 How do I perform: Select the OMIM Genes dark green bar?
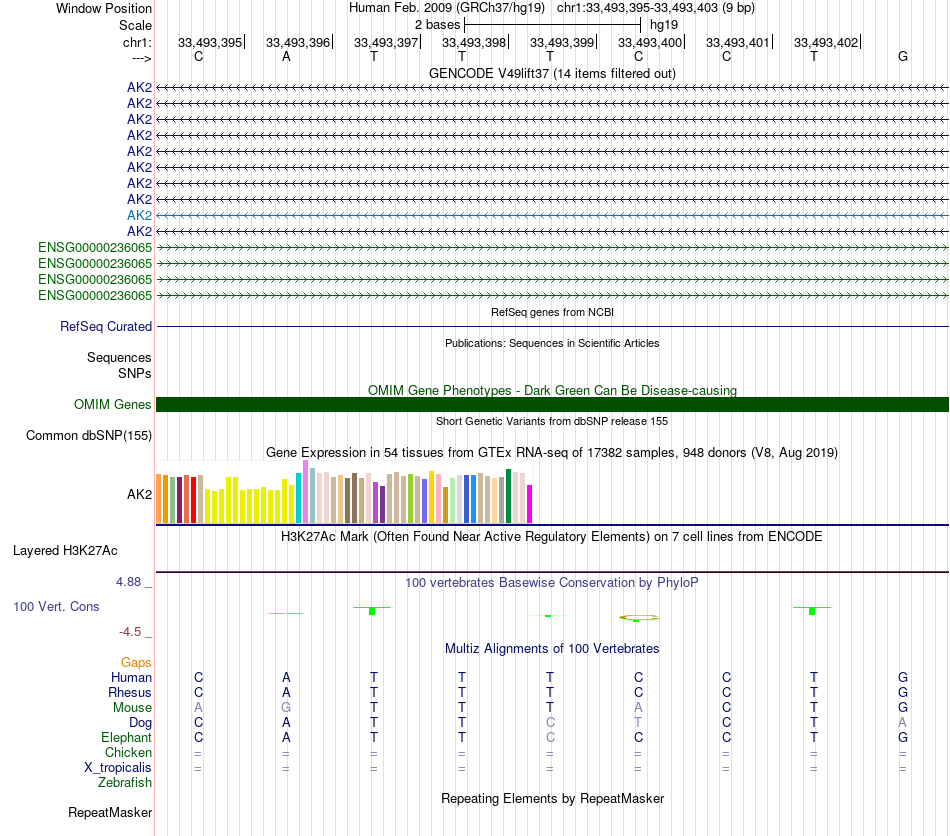click(552, 405)
